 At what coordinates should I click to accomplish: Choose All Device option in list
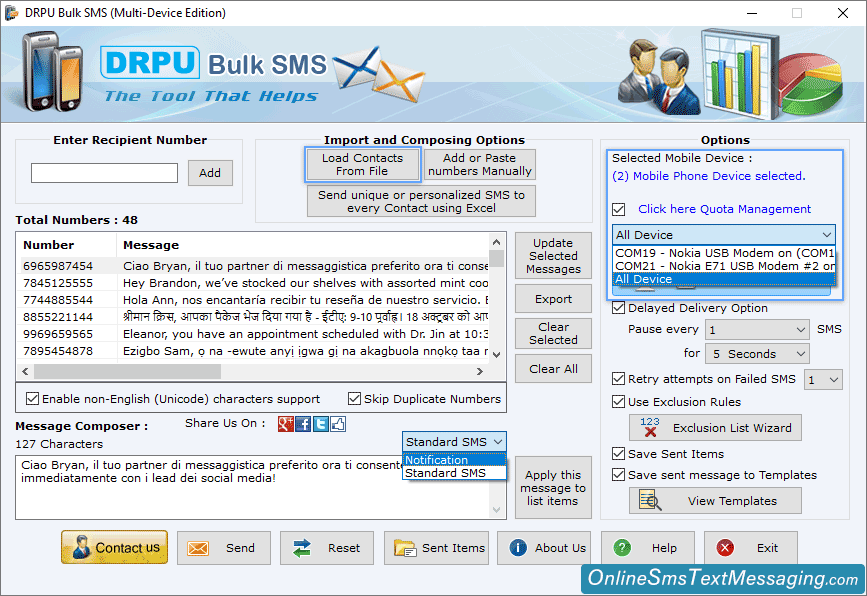tap(724, 279)
